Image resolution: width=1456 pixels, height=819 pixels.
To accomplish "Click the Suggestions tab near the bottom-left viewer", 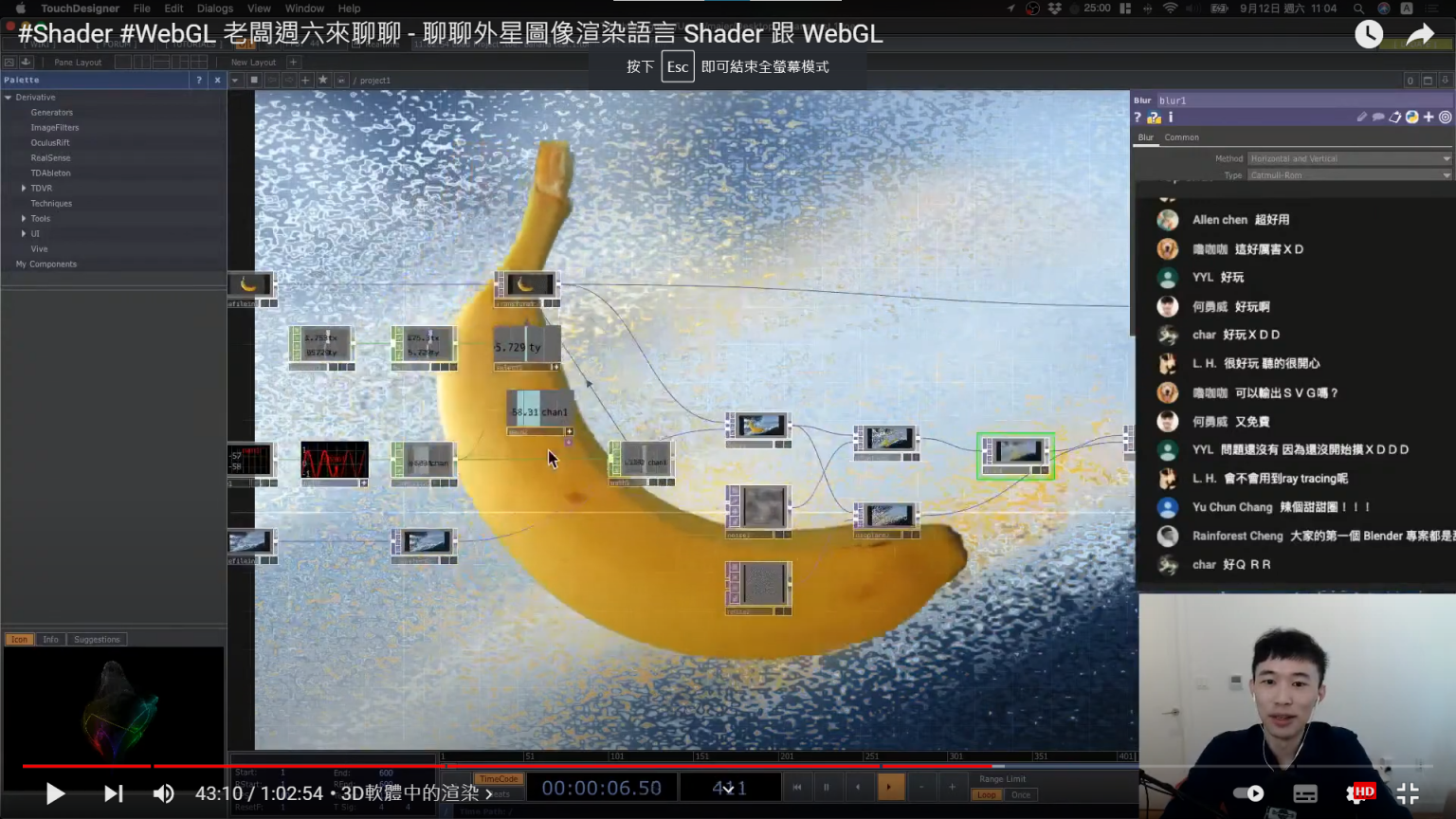I will coord(96,639).
